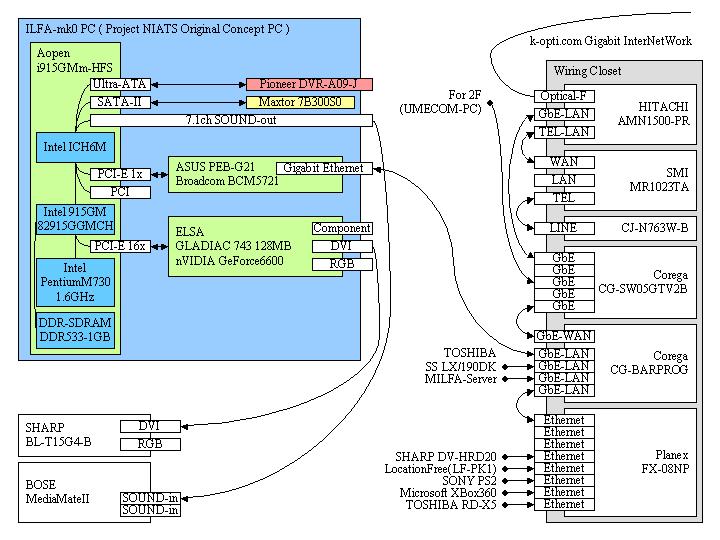This screenshot has height=540, width=720.
Task: Click the Intel PentiumM730 1.6GHz block
Action: (x=75, y=283)
